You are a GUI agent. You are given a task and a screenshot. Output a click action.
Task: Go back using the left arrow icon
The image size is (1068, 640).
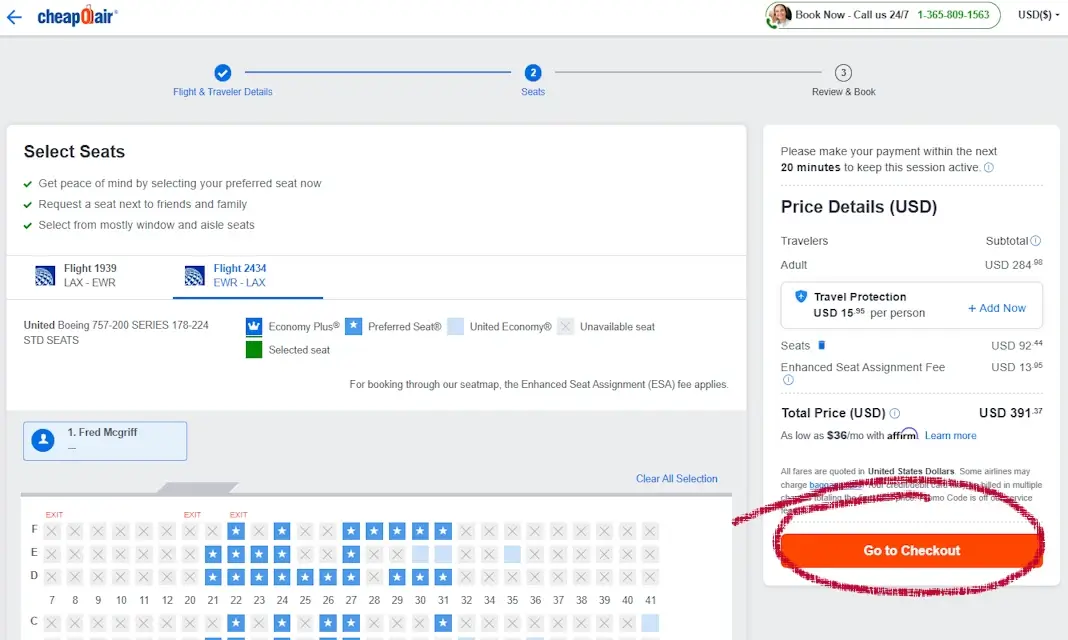[x=14, y=17]
